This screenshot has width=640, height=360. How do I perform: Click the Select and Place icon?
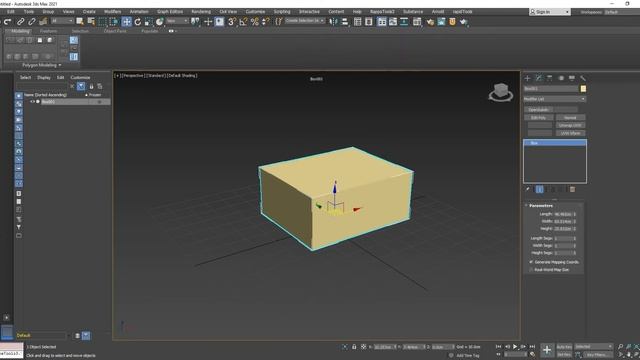[160, 22]
